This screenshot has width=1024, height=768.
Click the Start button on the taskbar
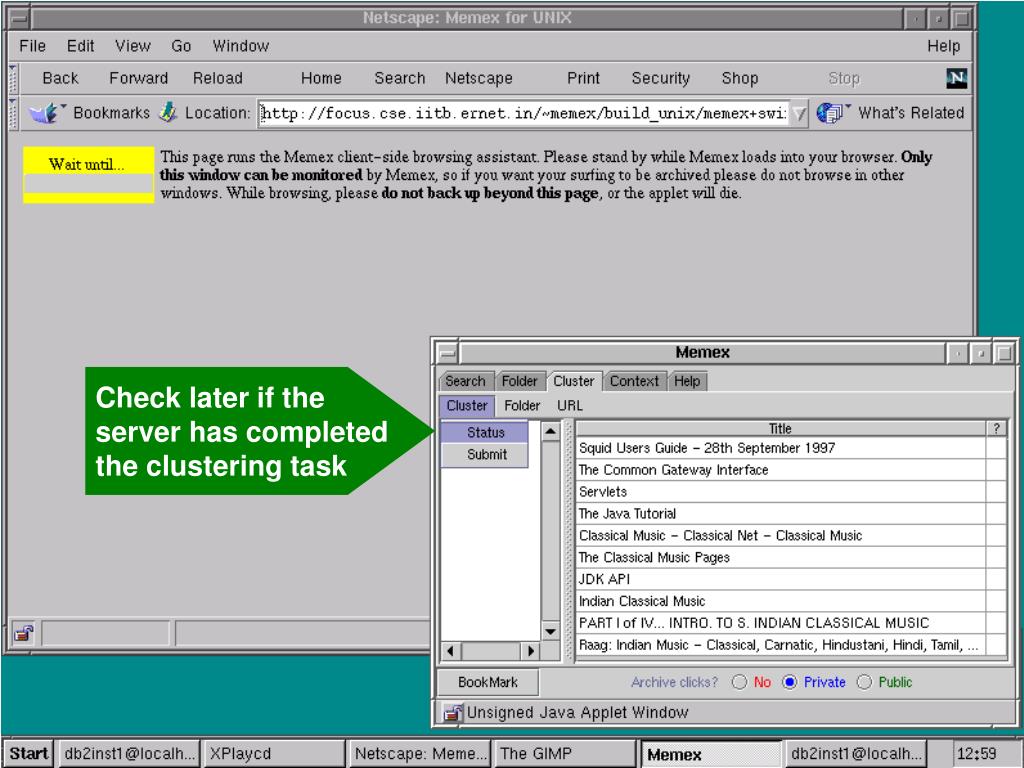click(x=29, y=754)
